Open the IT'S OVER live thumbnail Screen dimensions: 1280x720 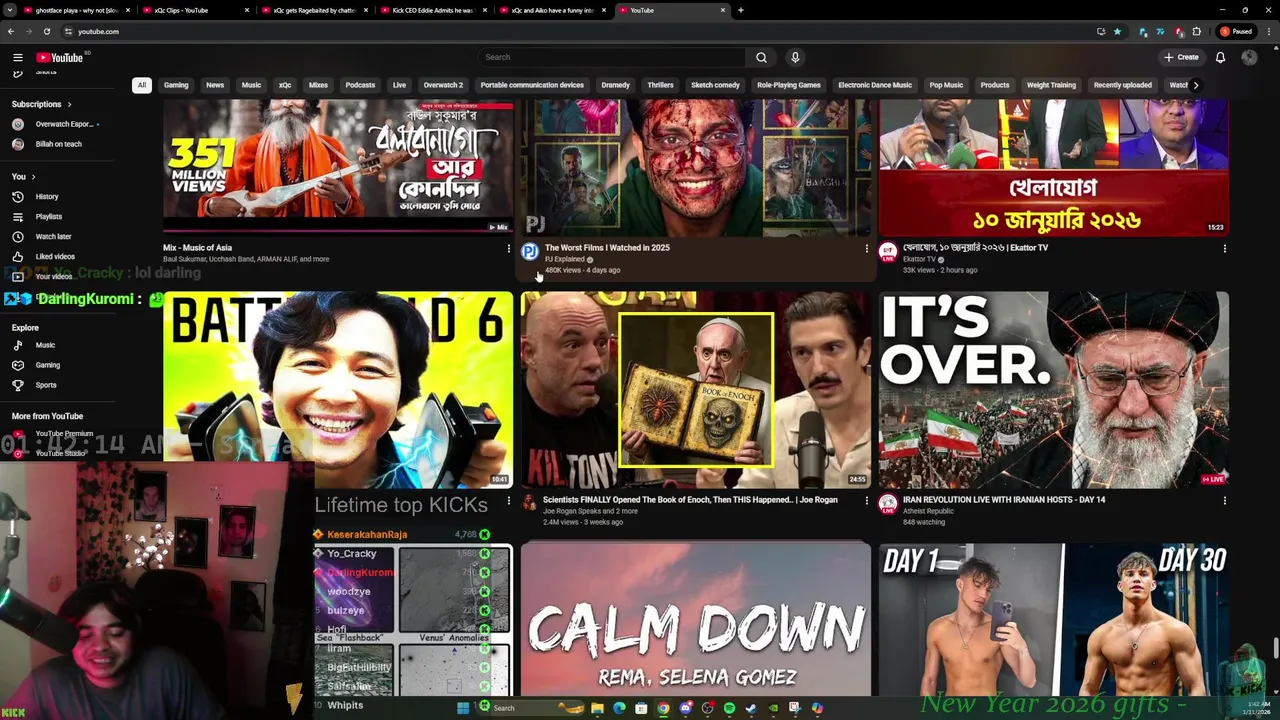click(1054, 390)
